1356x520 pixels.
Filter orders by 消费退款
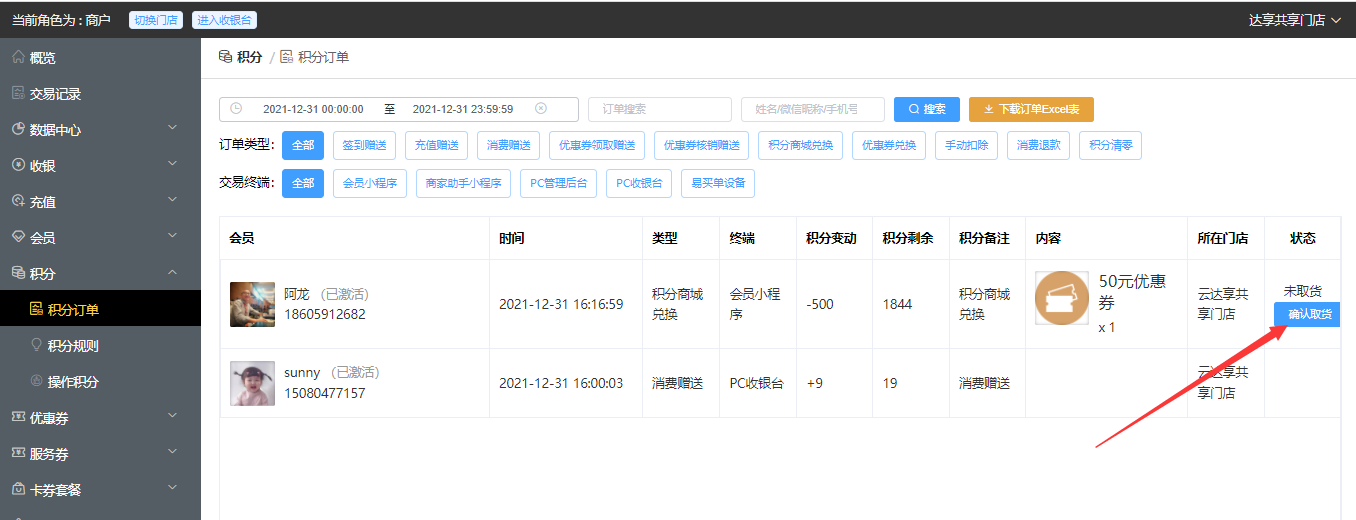(1038, 145)
